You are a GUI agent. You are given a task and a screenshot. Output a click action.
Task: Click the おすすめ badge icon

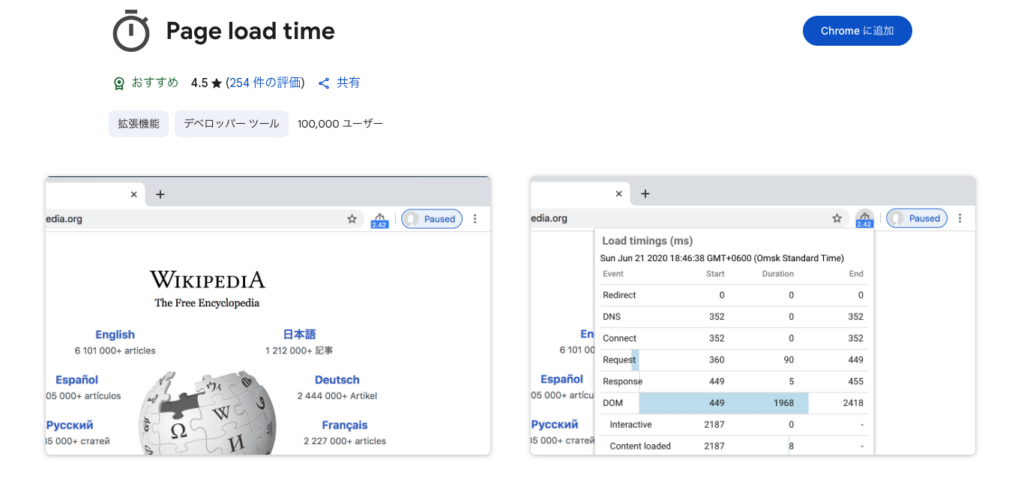[x=119, y=83]
